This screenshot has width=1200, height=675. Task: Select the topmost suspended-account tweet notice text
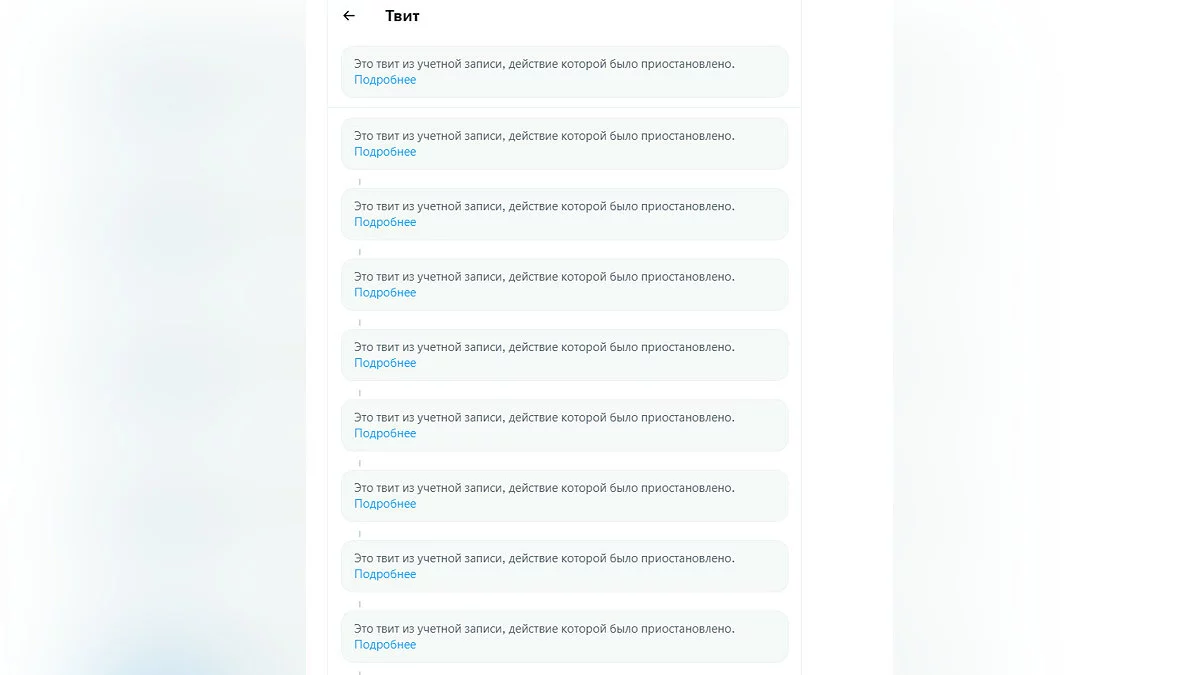(x=544, y=64)
